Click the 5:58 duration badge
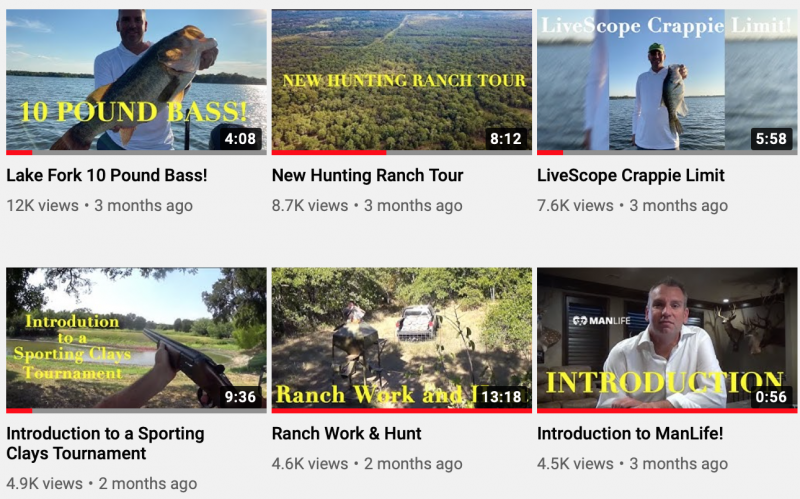Viewport: 800px width, 499px height. pyautogui.click(x=771, y=138)
